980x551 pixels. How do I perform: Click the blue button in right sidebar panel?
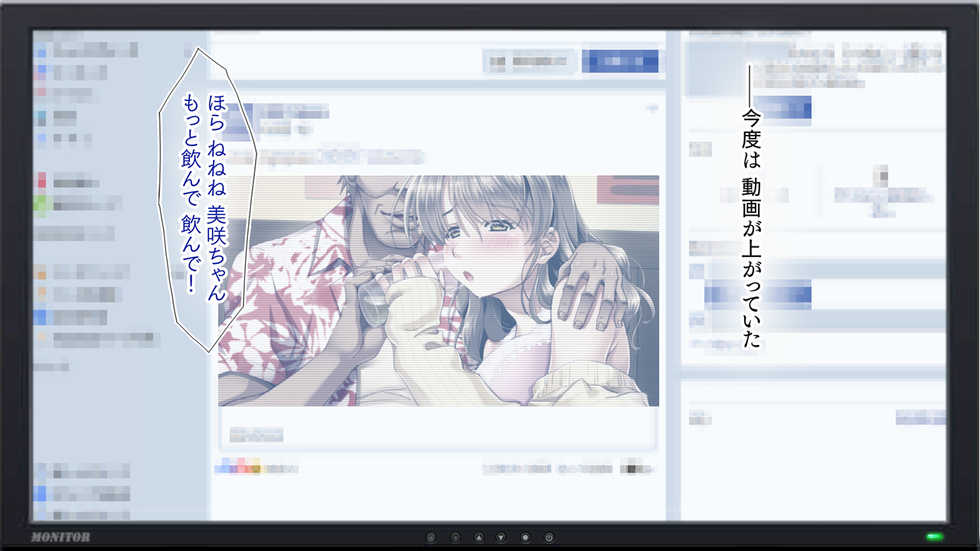781,106
